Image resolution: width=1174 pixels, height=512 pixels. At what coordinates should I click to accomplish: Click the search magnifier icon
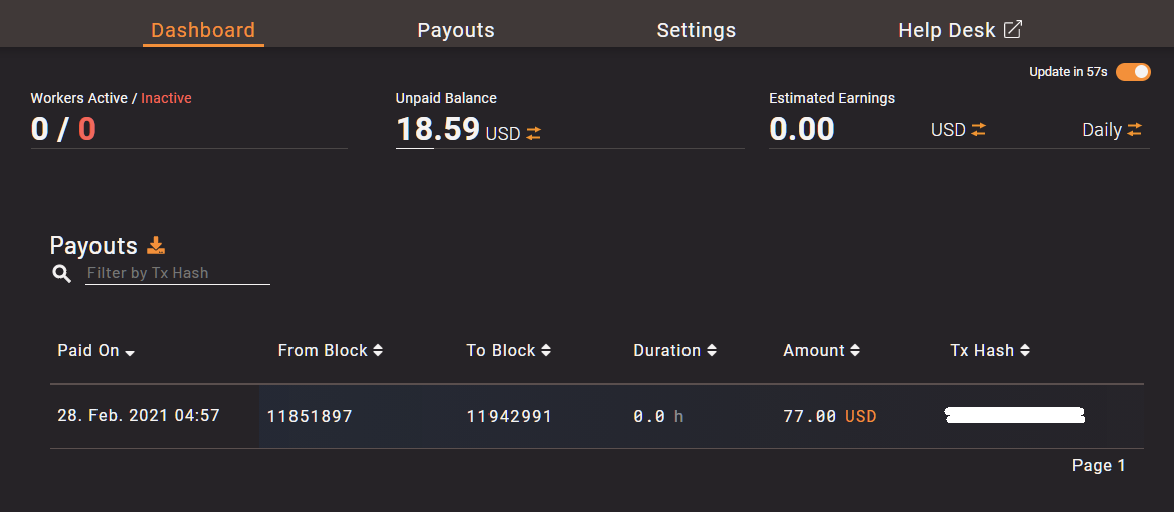pos(62,274)
